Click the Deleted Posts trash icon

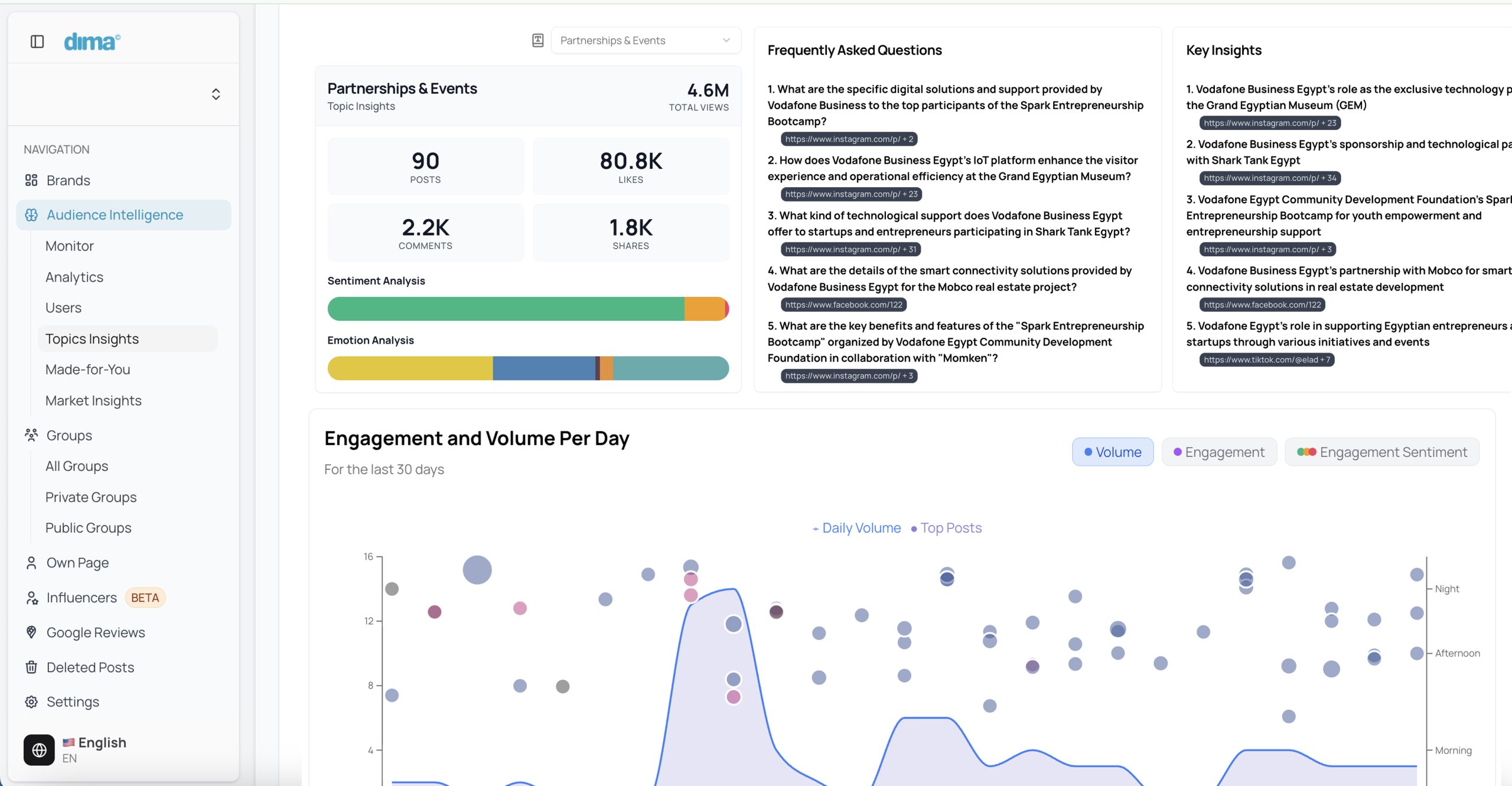(31, 667)
